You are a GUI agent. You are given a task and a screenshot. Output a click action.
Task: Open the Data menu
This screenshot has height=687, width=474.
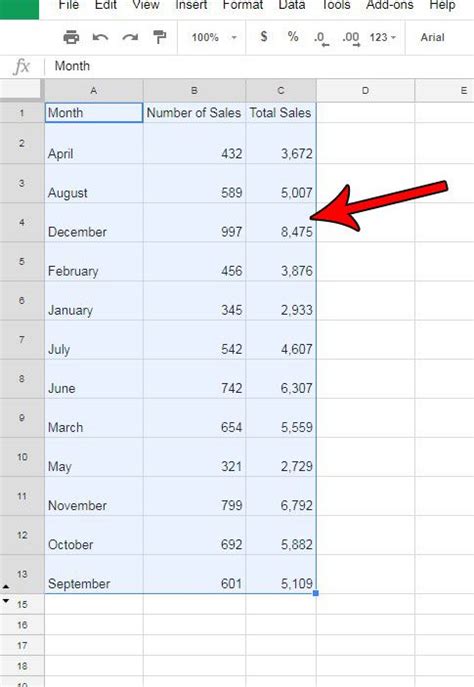(292, 5)
